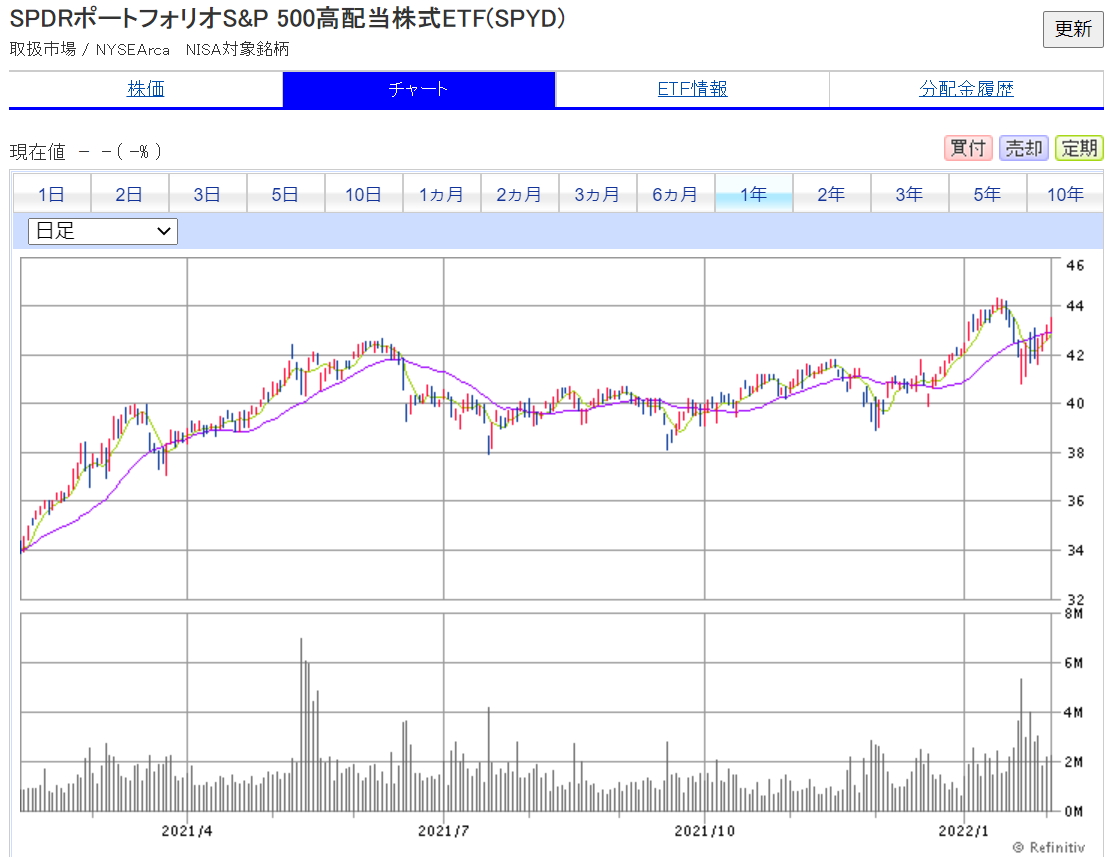Switch to the ETF情報 tab
Image resolution: width=1110 pixels, height=857 pixels.
pos(692,89)
